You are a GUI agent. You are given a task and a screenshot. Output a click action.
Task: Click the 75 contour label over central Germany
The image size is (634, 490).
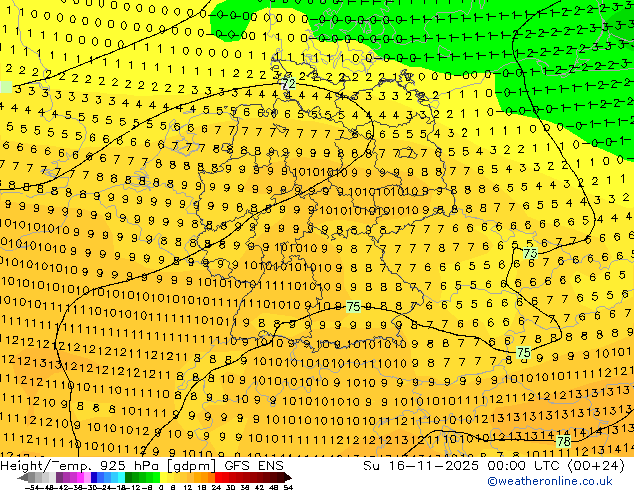pos(353,307)
